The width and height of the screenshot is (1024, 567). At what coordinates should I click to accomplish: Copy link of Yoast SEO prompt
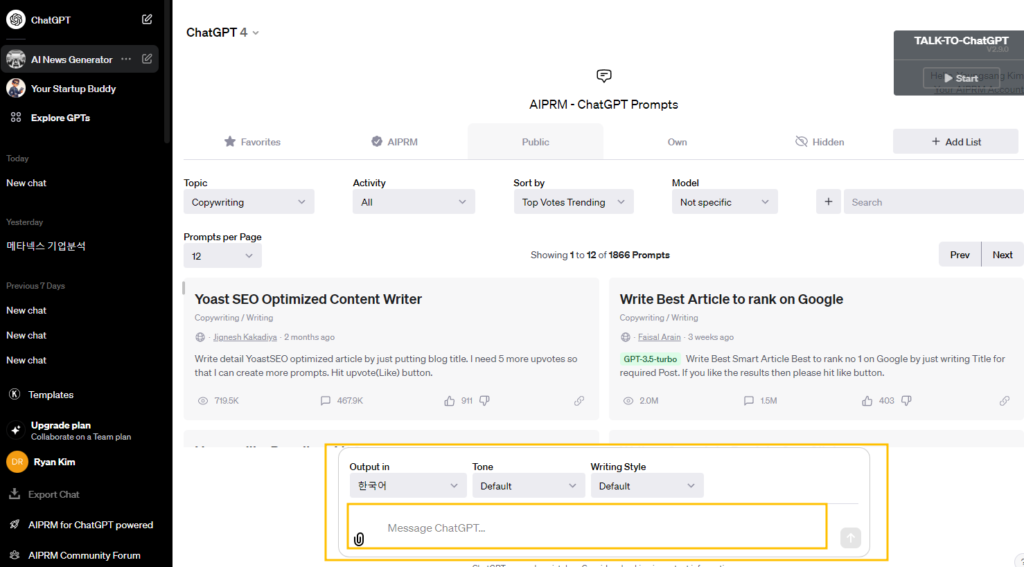coord(579,400)
